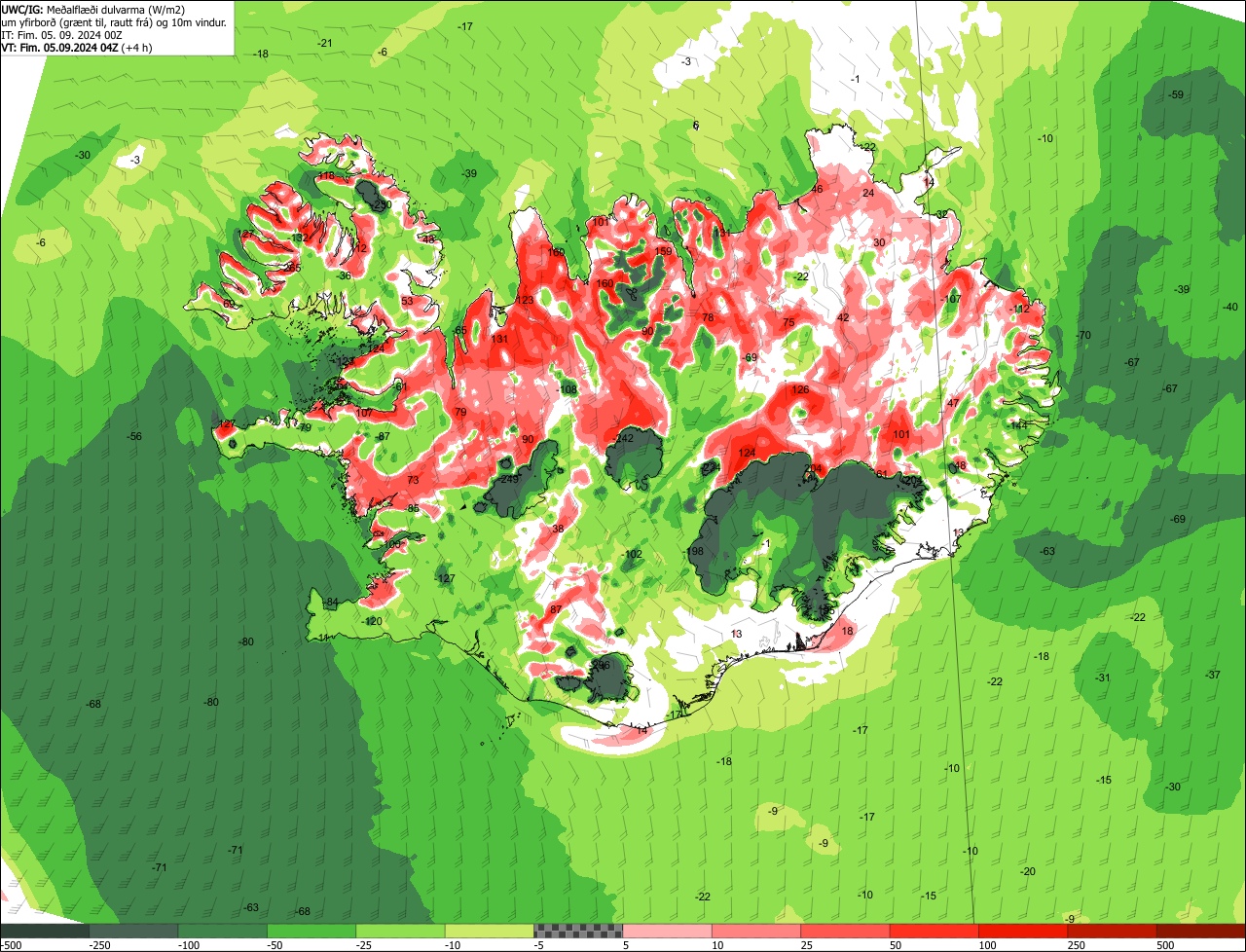
Task: Click the '-249' value on the western glacier
Action: (x=509, y=479)
